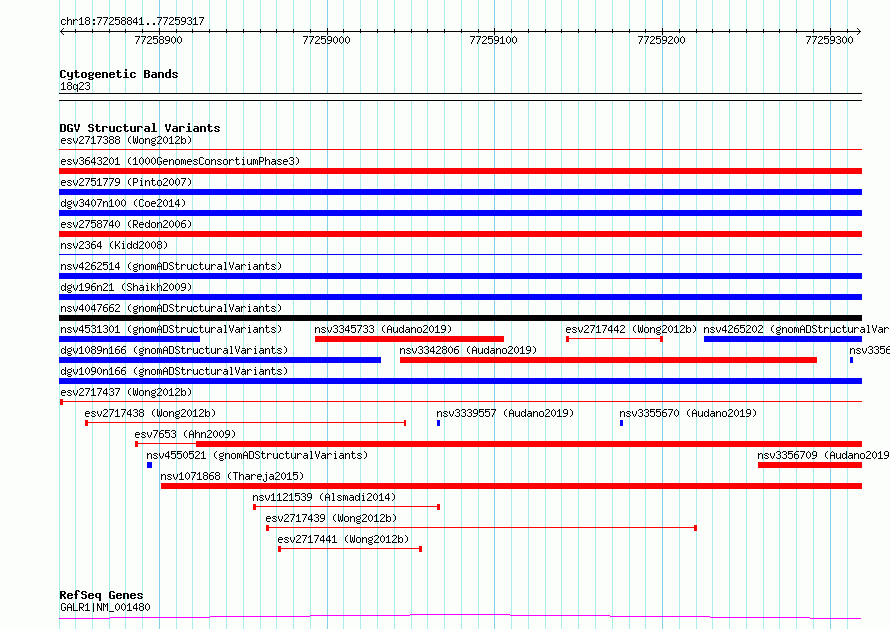Click the small blue nsv3355670 marker
This screenshot has height=629, width=890.
tap(622, 423)
